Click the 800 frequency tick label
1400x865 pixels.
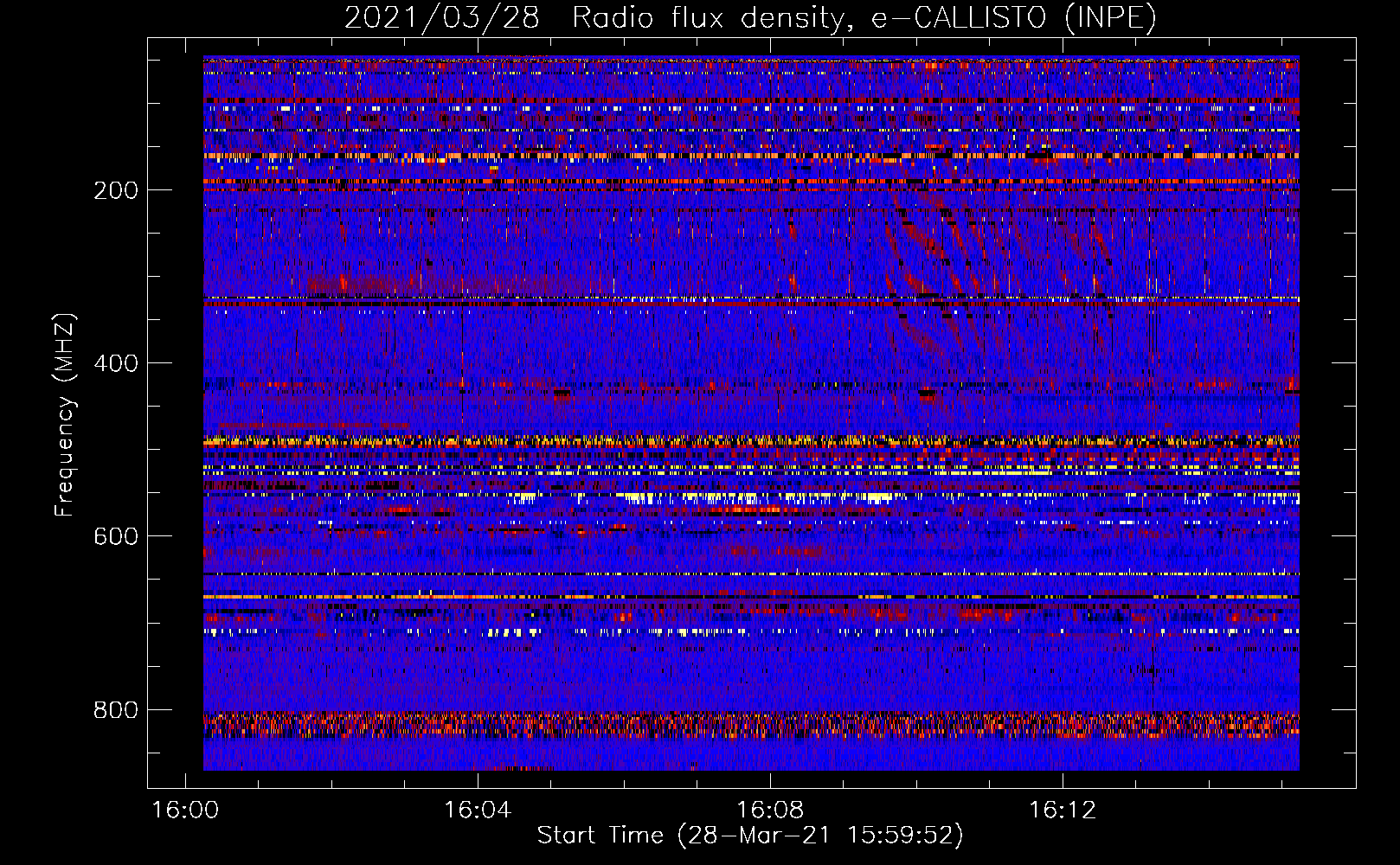[x=115, y=710]
